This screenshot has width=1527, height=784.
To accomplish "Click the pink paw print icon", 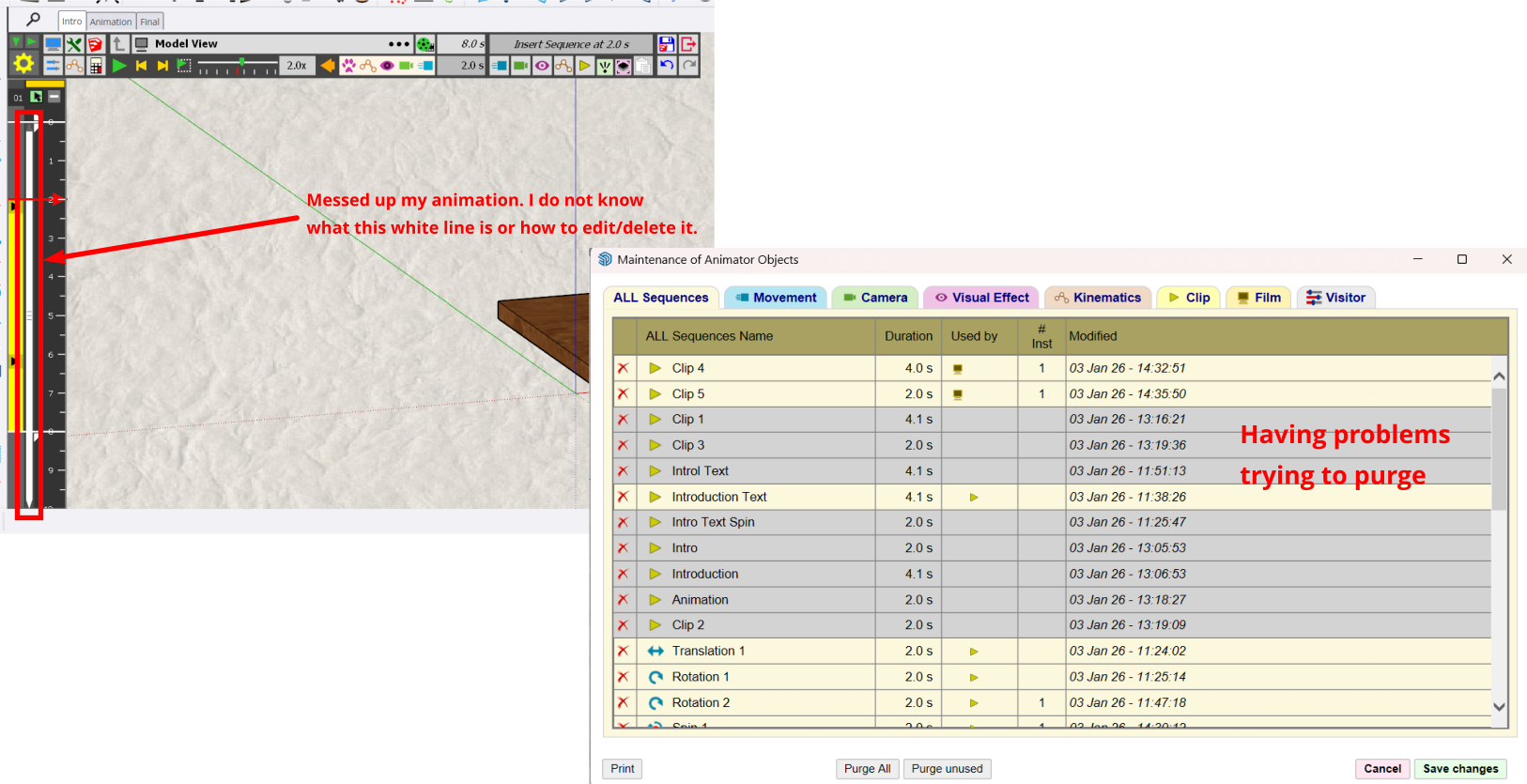I will [x=348, y=66].
